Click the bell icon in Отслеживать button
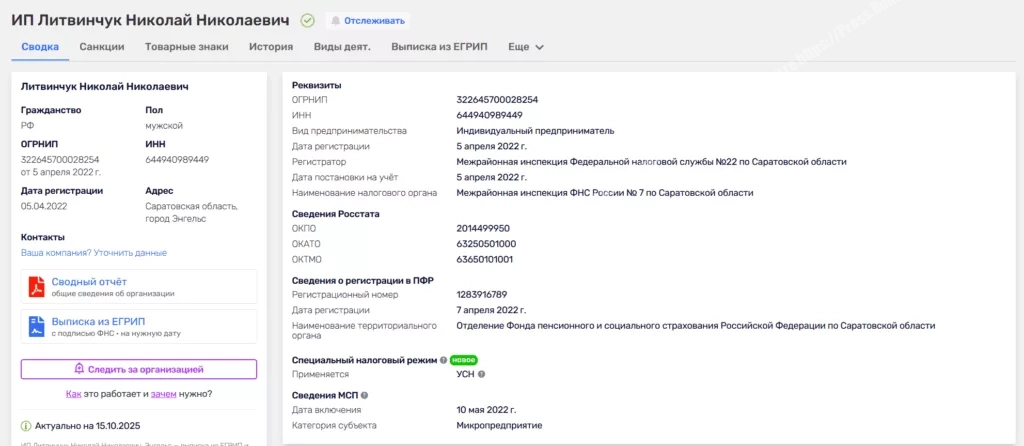The height and width of the screenshot is (446, 1024). [x=335, y=20]
